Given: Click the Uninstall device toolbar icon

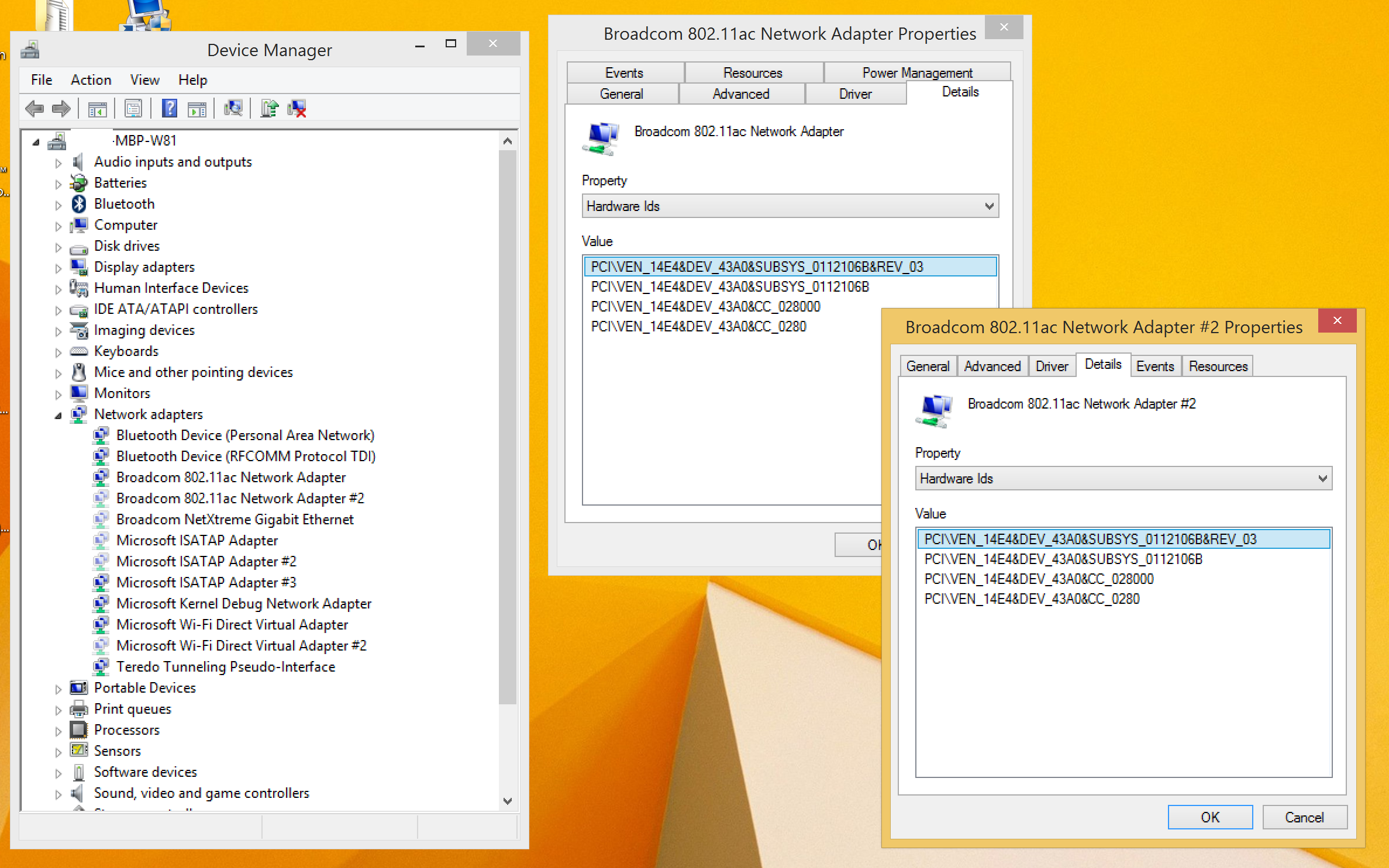Looking at the screenshot, I should click(x=297, y=108).
